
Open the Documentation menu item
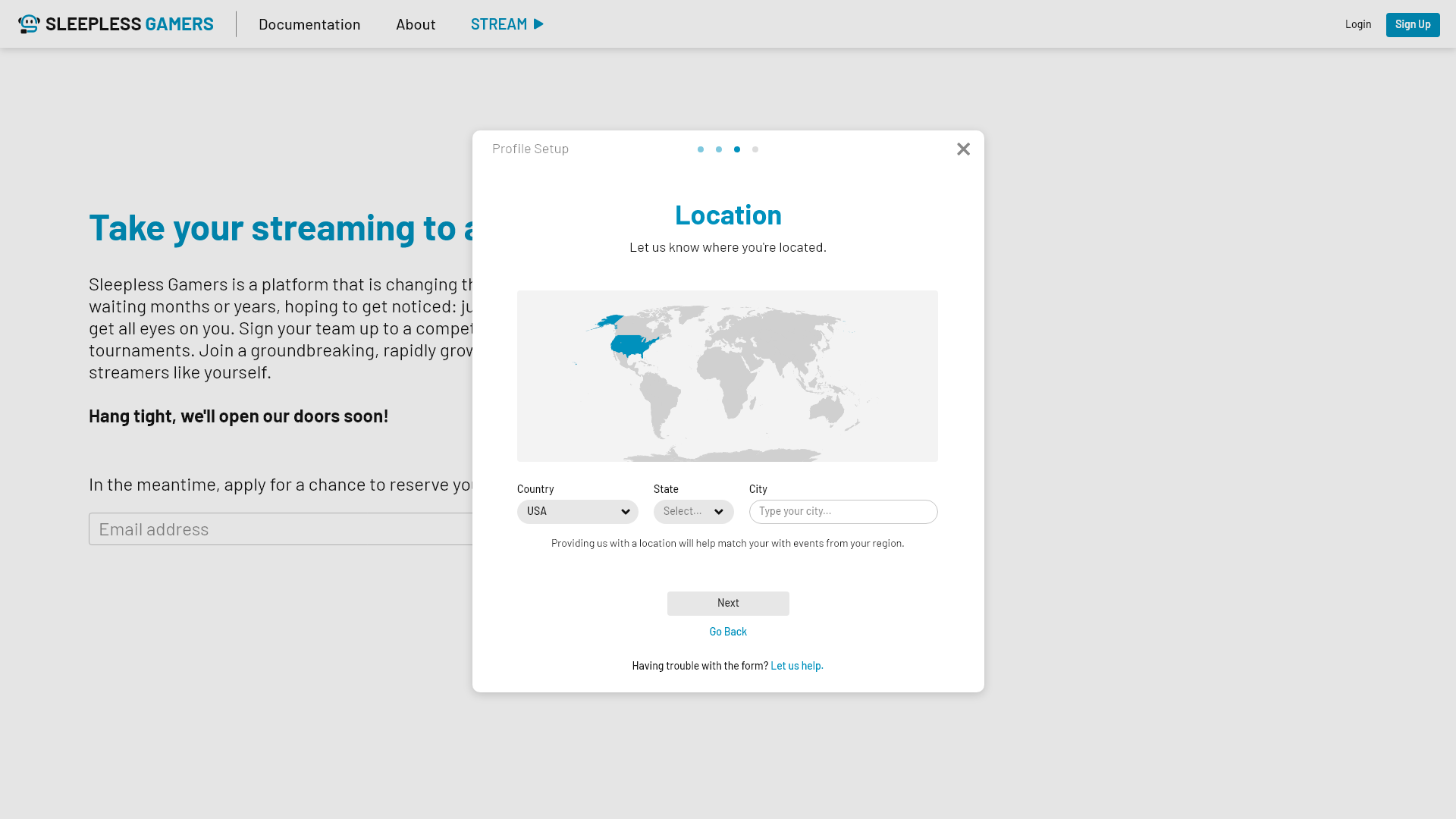point(309,24)
